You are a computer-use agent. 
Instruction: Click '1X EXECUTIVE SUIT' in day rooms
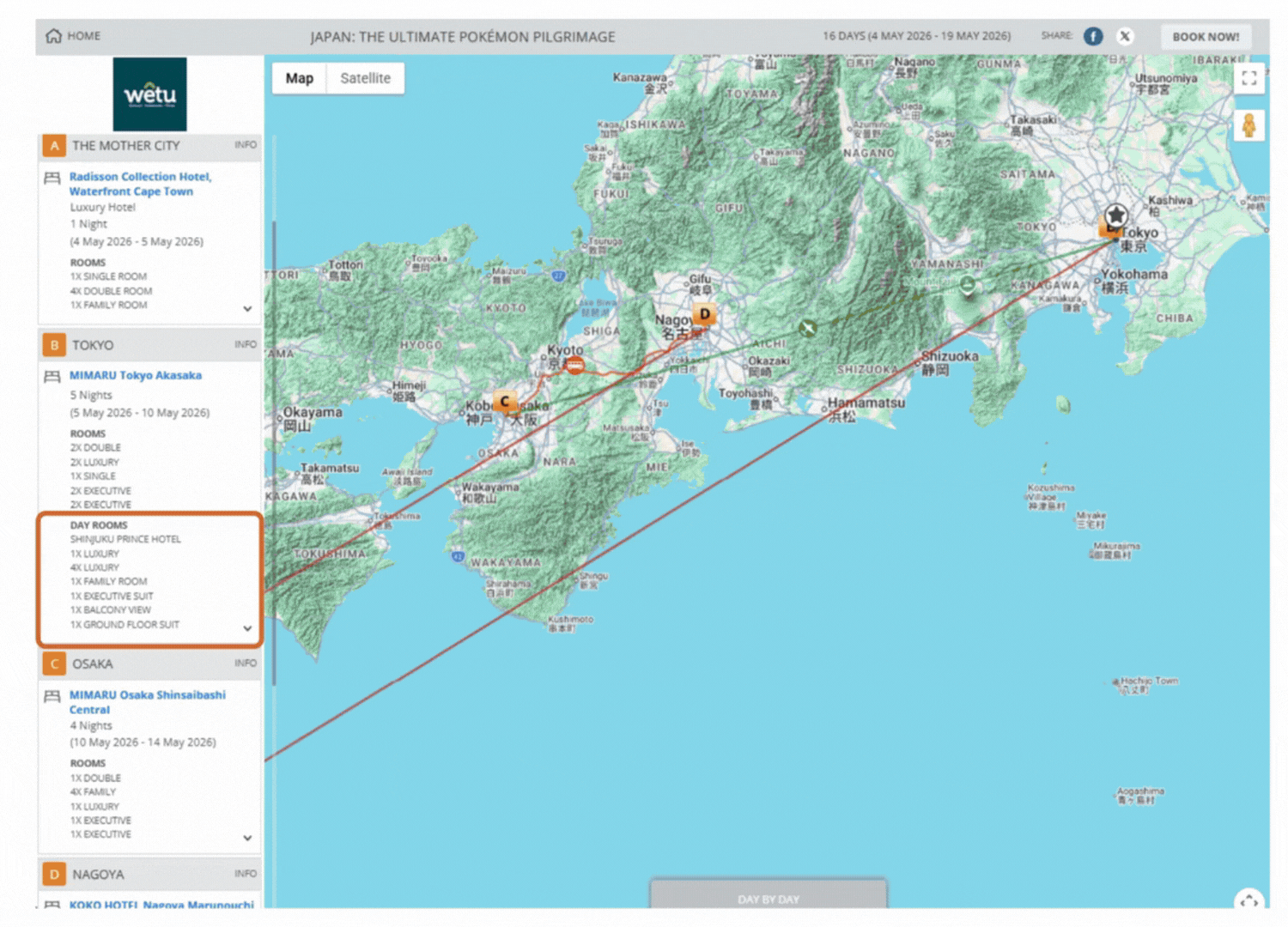[112, 596]
